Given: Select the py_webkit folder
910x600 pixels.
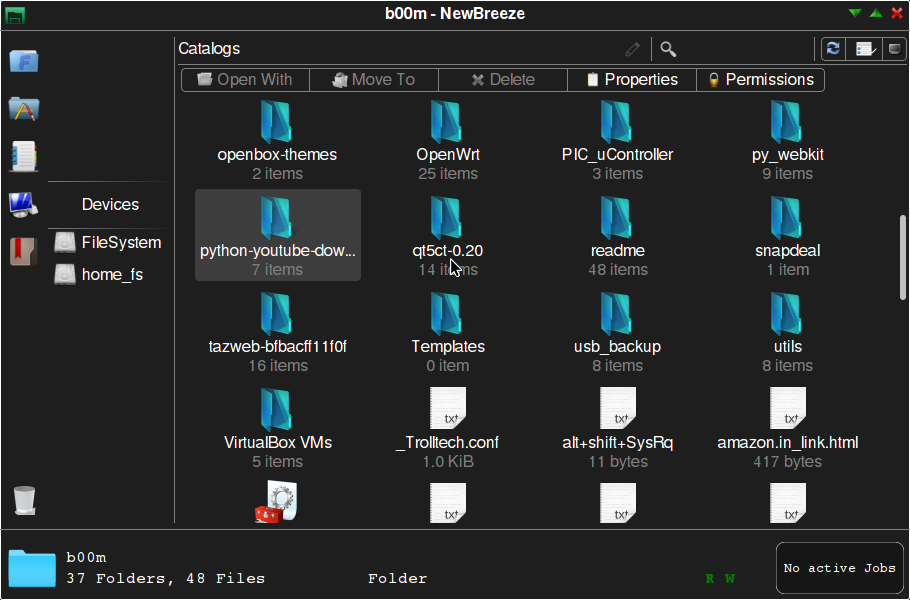Looking at the screenshot, I should (x=788, y=140).
